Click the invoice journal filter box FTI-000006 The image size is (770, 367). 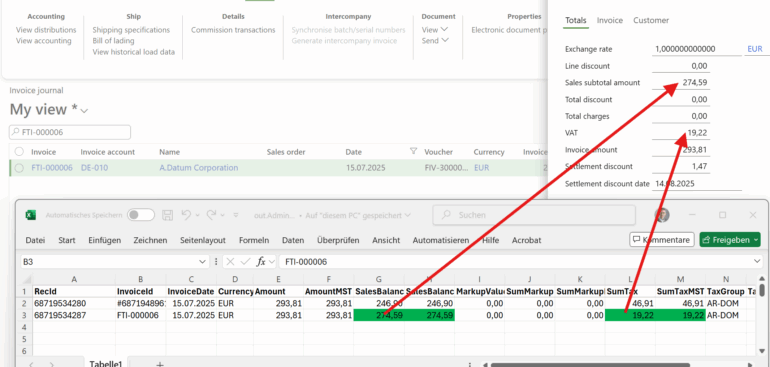(70, 132)
